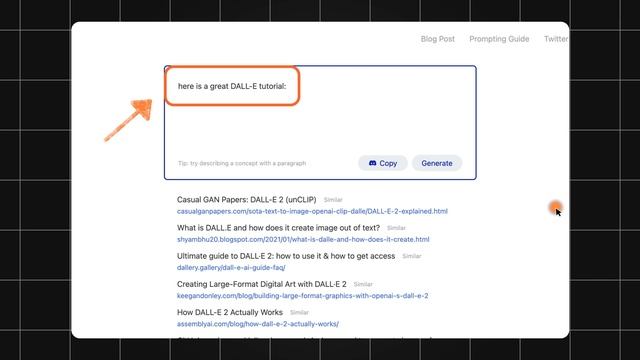Open result Casual GAN Papers: DALL-E 2 (unCLIP)
The width and height of the screenshot is (640, 360).
tap(247, 200)
